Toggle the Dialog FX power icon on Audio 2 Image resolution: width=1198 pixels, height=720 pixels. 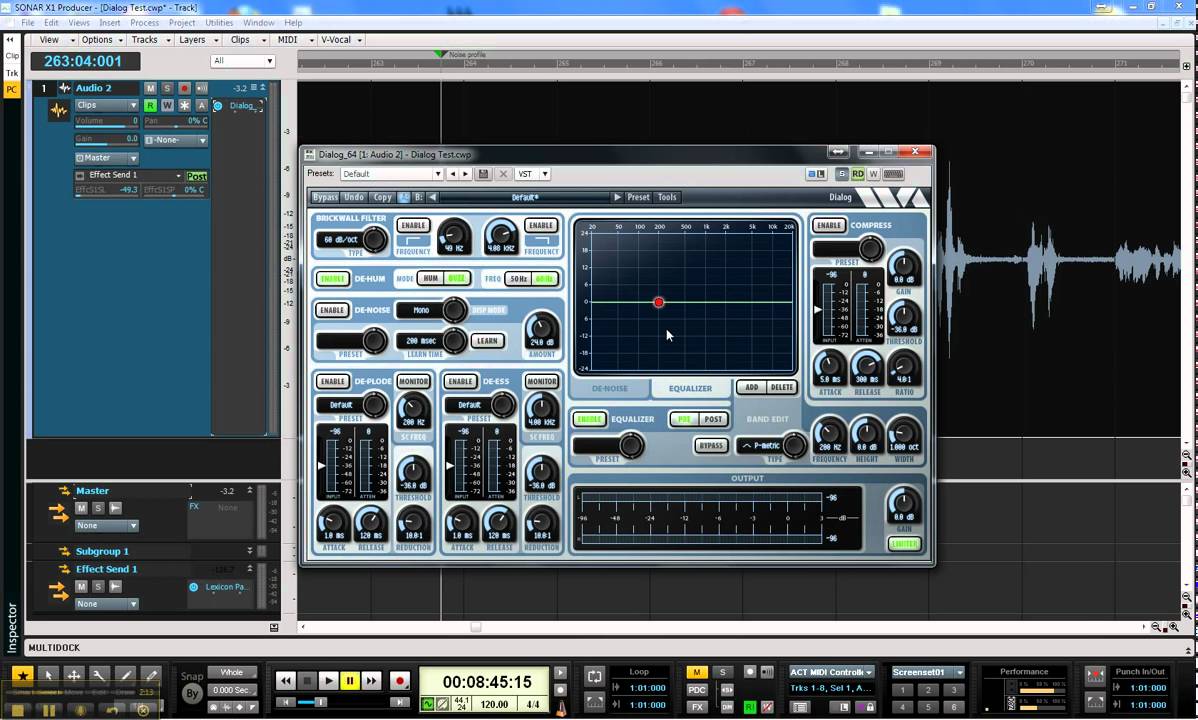(218, 106)
